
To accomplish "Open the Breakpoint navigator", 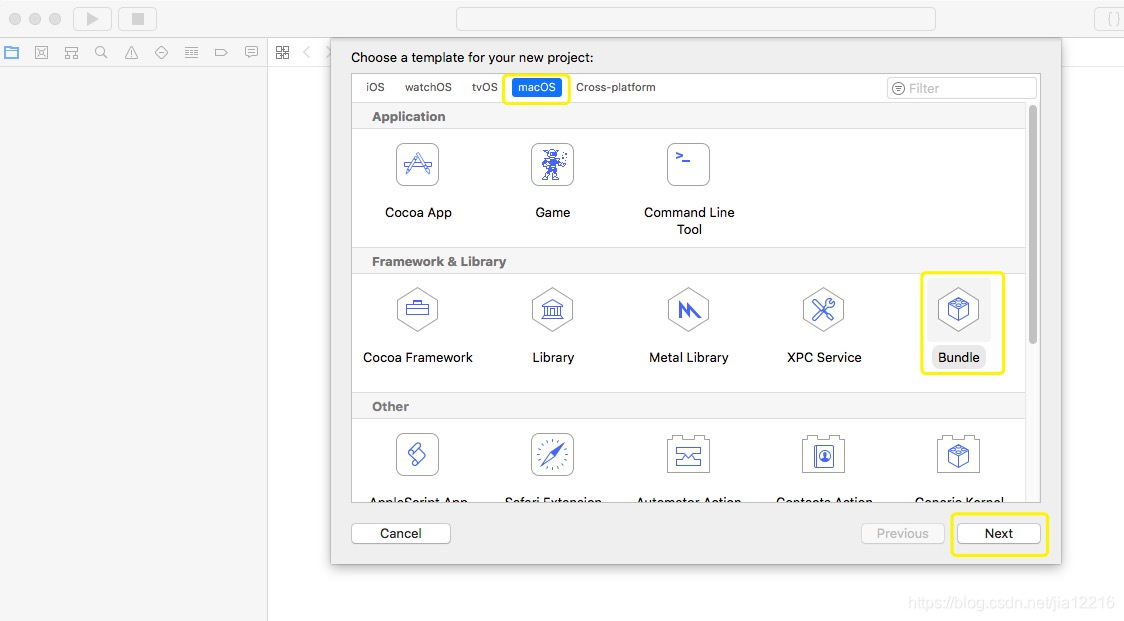I will [221, 52].
